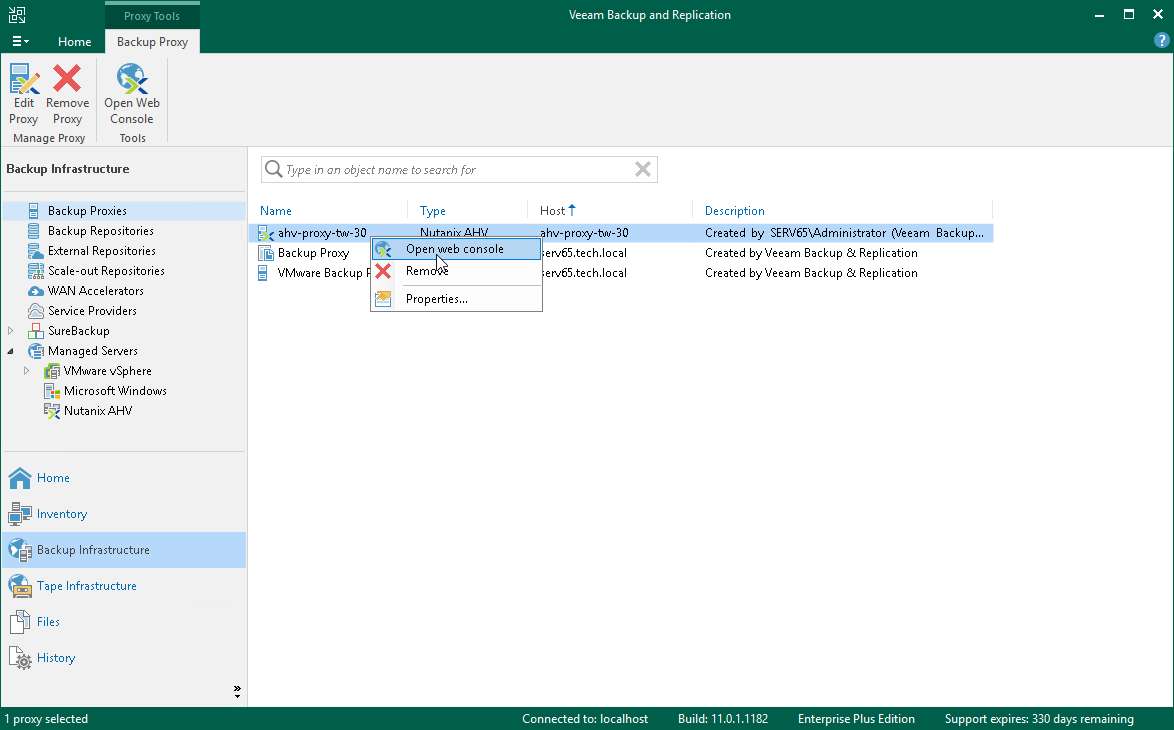Open the Inventory view link
Viewport: 1174px width, 730px height.
tap(62, 514)
